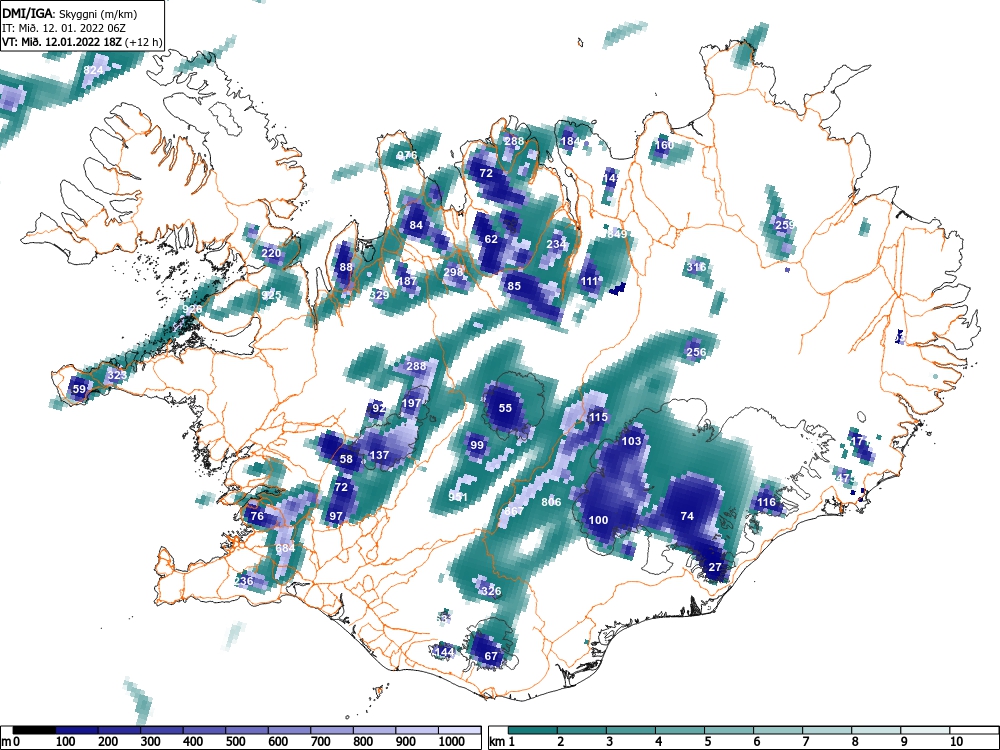Click the visibility value 298
1000x750 pixels.
pos(453,272)
